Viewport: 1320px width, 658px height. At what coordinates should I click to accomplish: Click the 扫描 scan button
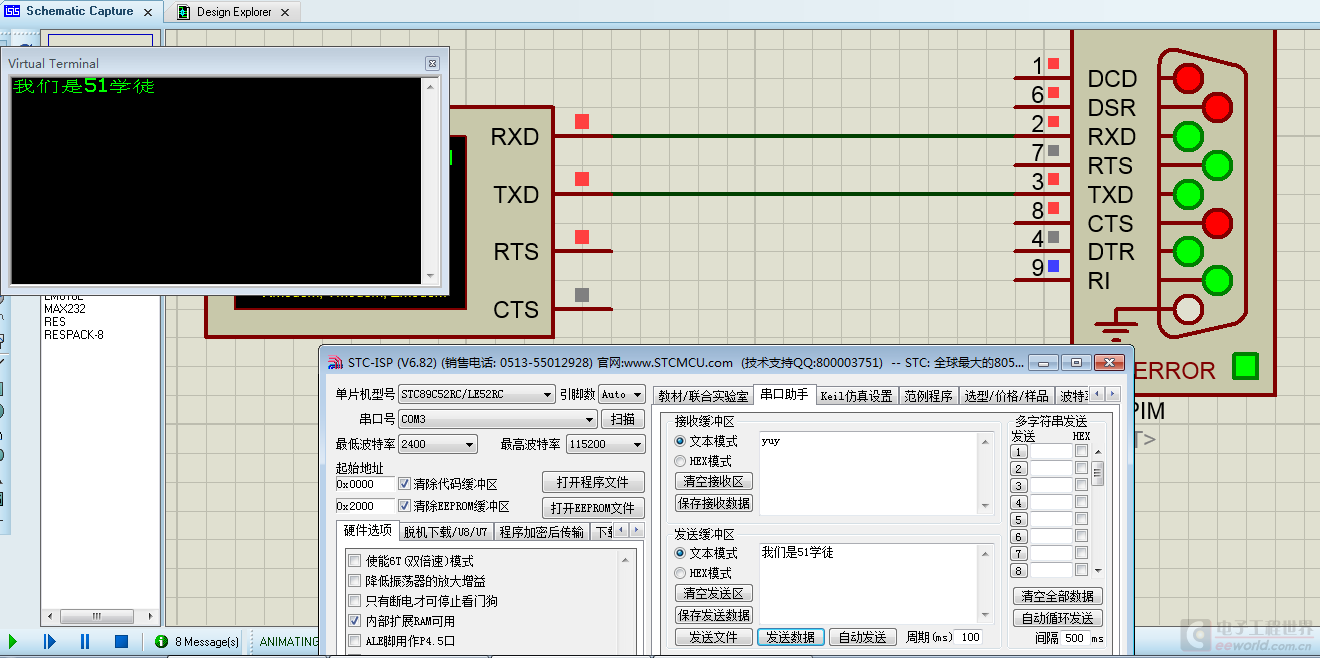[x=623, y=419]
